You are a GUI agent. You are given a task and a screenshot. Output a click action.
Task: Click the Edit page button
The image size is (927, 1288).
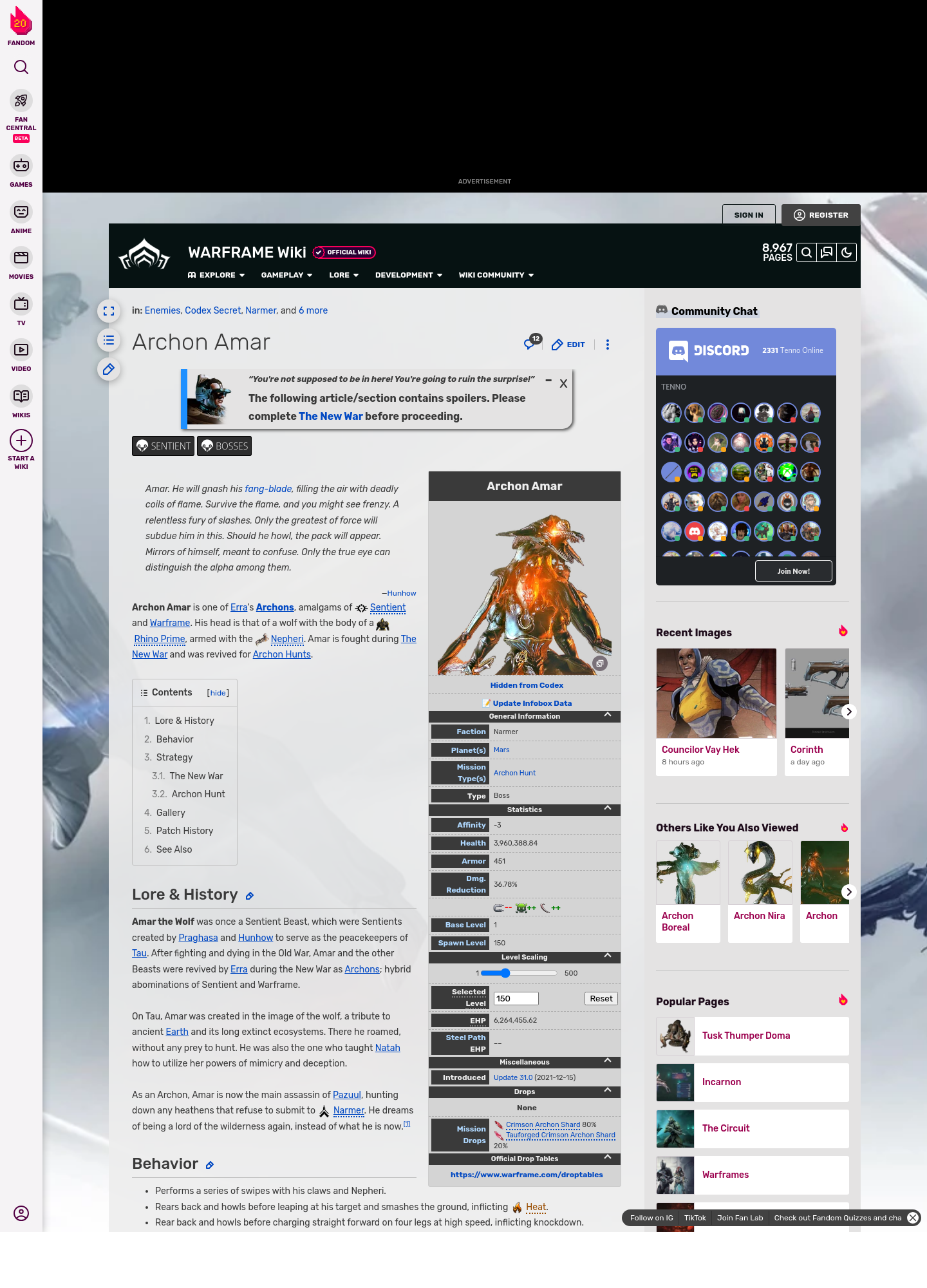[568, 345]
